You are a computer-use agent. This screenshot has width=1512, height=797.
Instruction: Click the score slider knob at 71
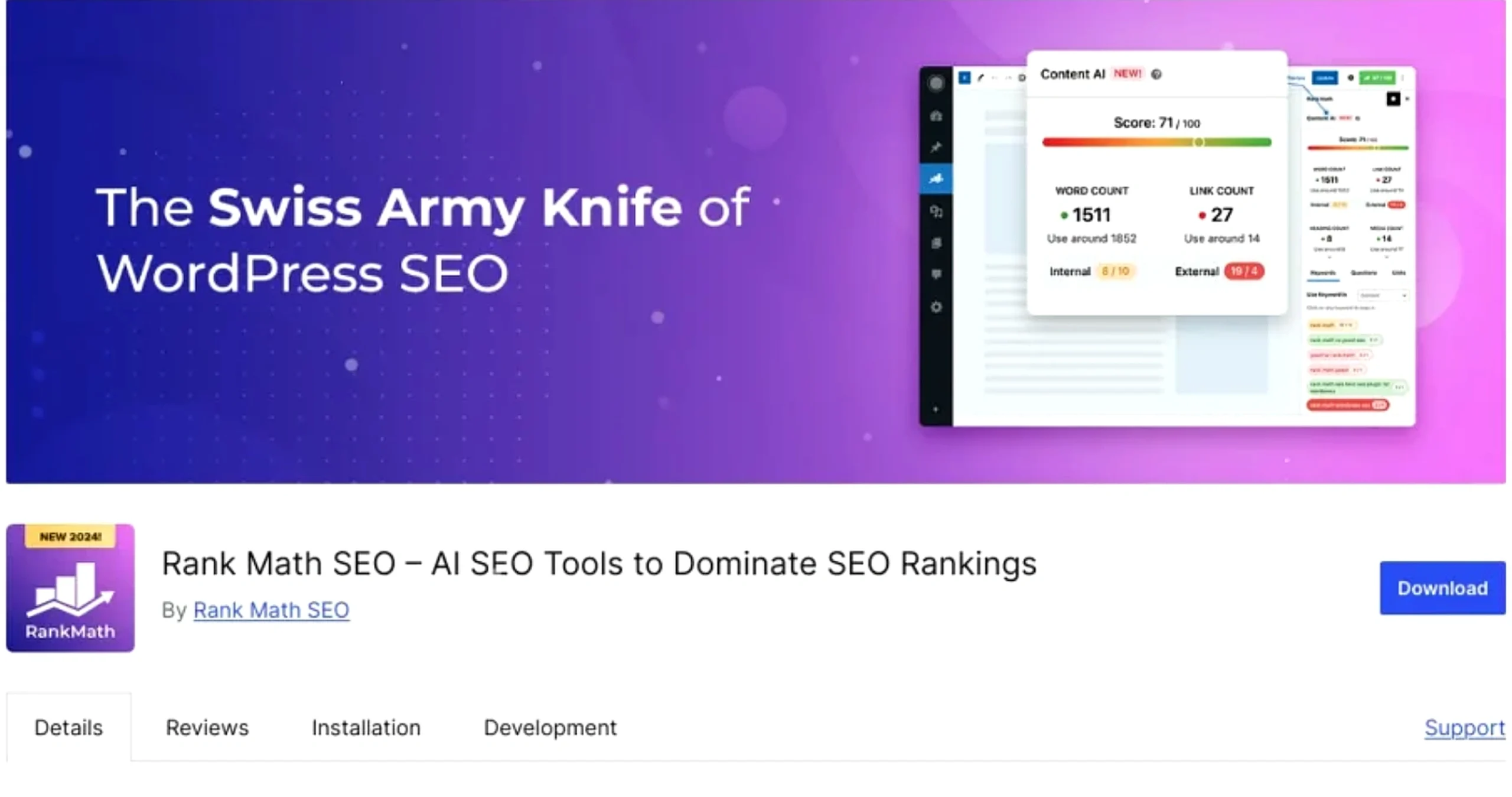click(x=1198, y=142)
